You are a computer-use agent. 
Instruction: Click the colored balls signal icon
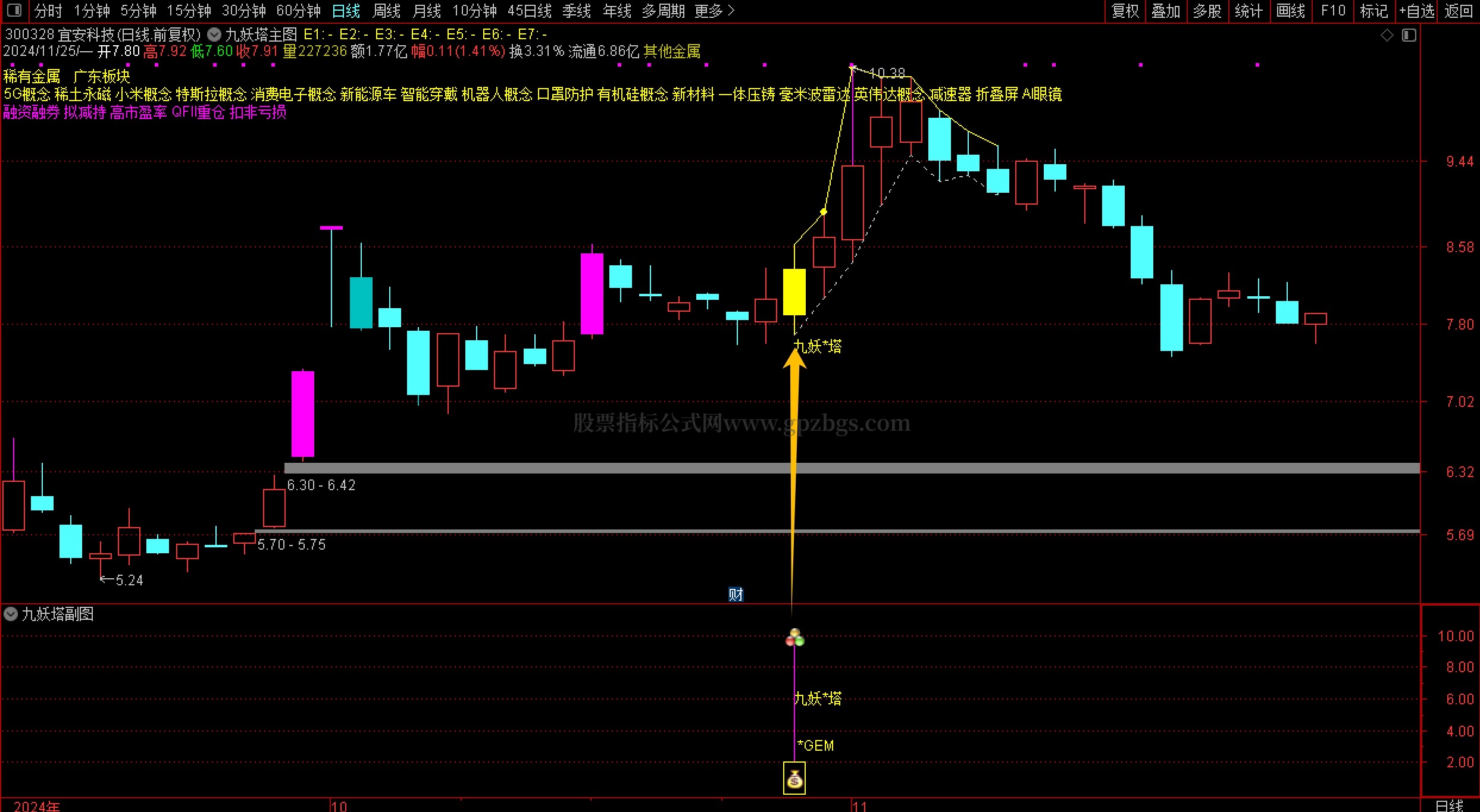(794, 638)
